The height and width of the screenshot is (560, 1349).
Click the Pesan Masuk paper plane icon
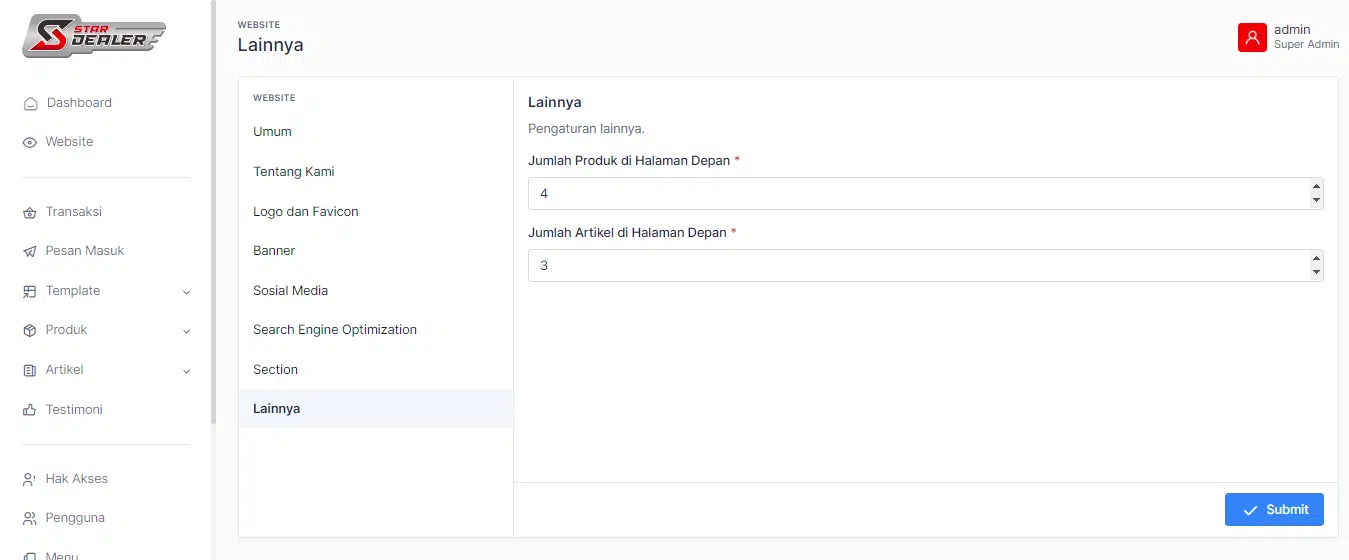(x=30, y=251)
